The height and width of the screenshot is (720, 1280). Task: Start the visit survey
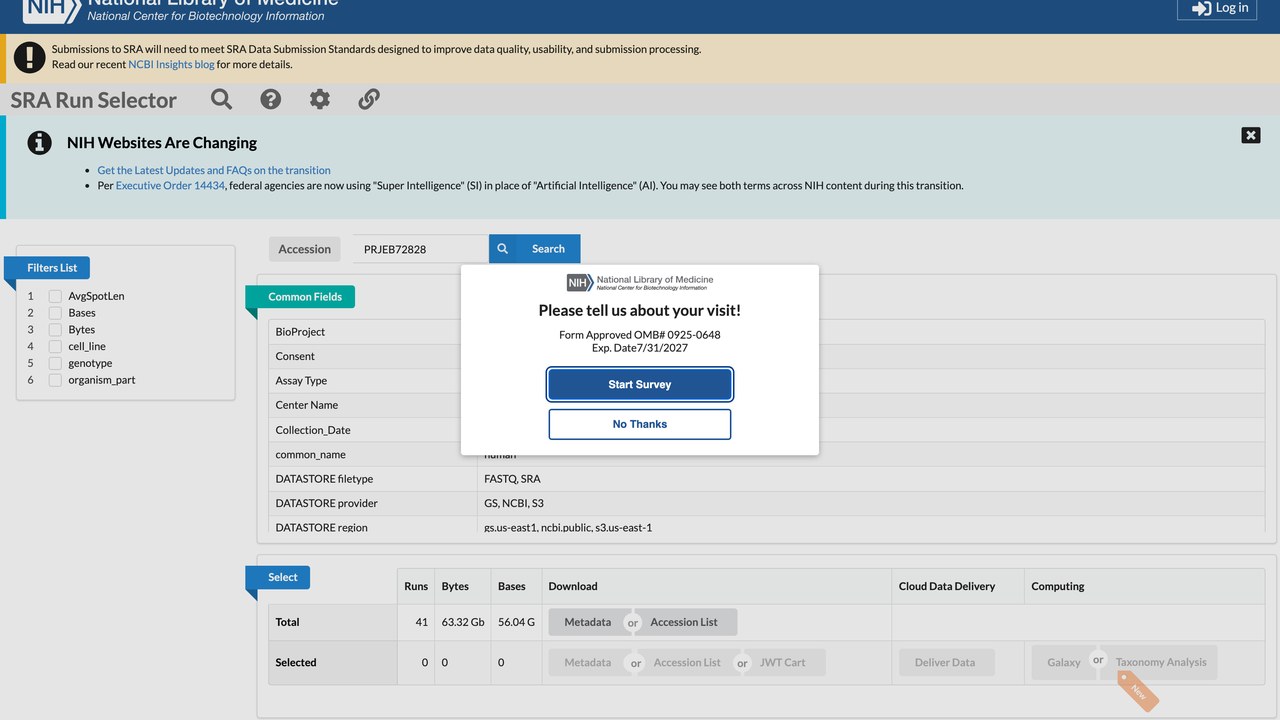pyautogui.click(x=640, y=384)
